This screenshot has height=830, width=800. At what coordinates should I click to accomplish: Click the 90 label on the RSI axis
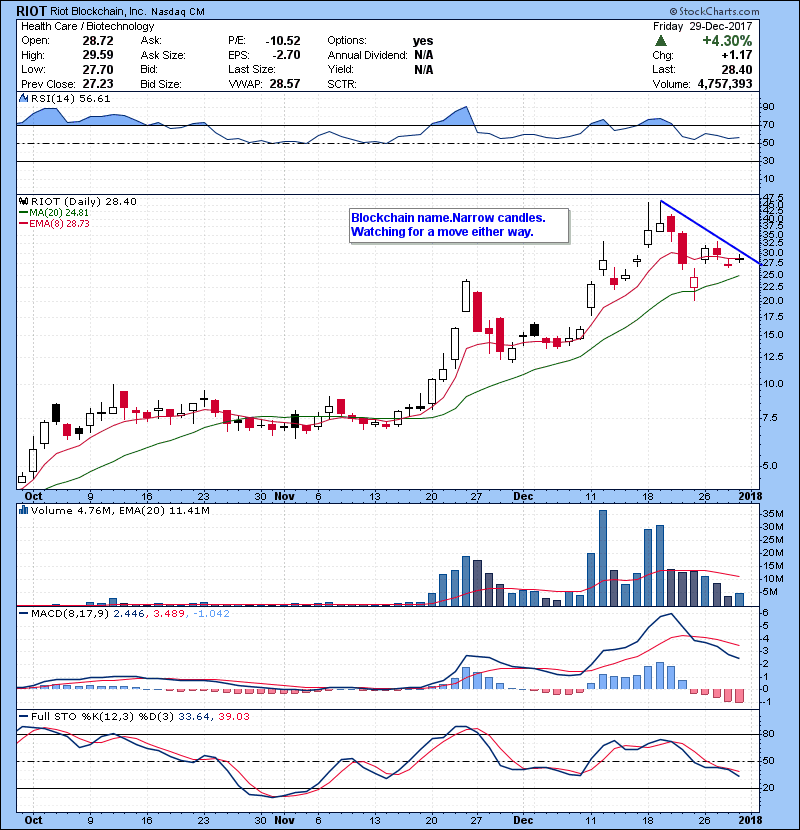[x=768, y=107]
